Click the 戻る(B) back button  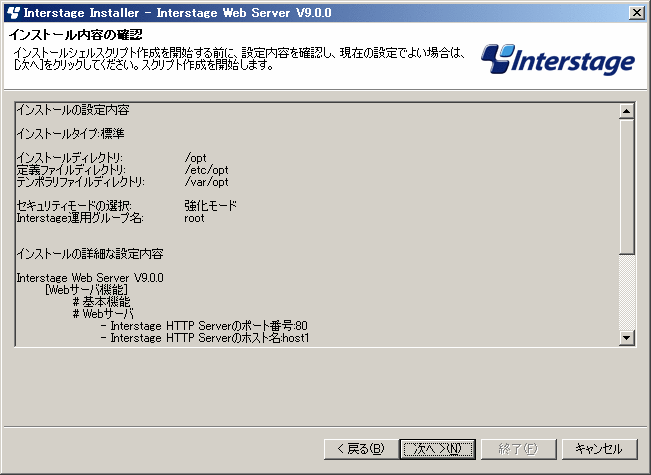pyautogui.click(x=361, y=449)
